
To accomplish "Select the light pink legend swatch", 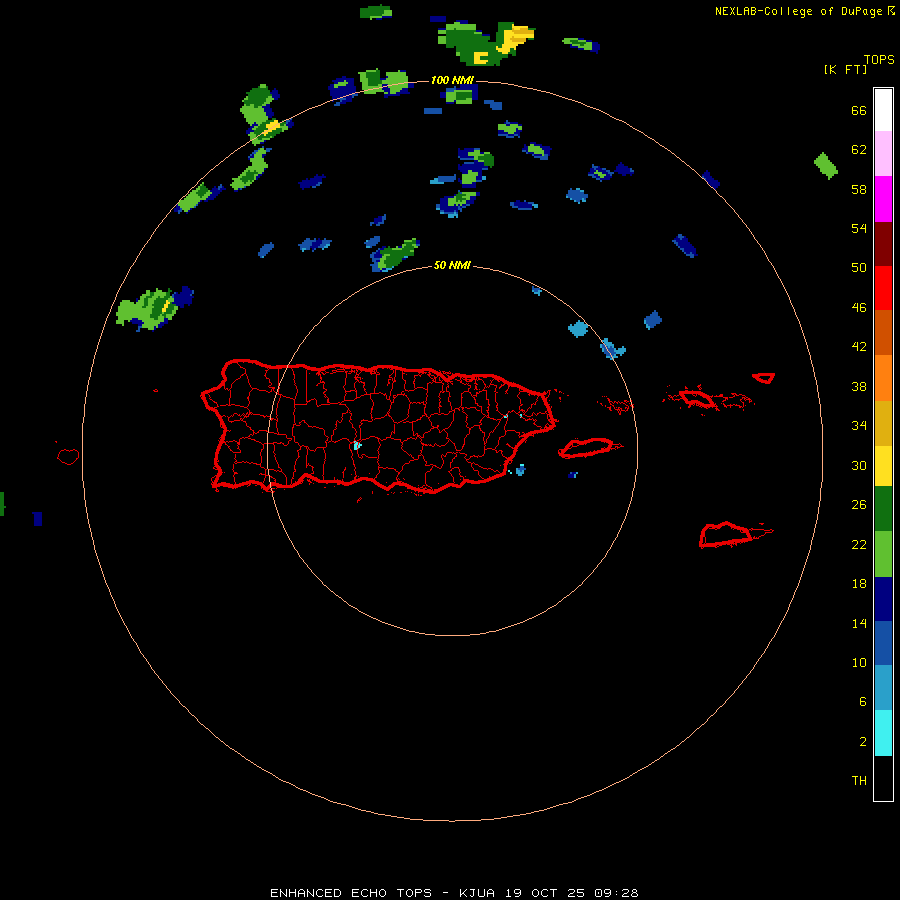I will click(883, 154).
